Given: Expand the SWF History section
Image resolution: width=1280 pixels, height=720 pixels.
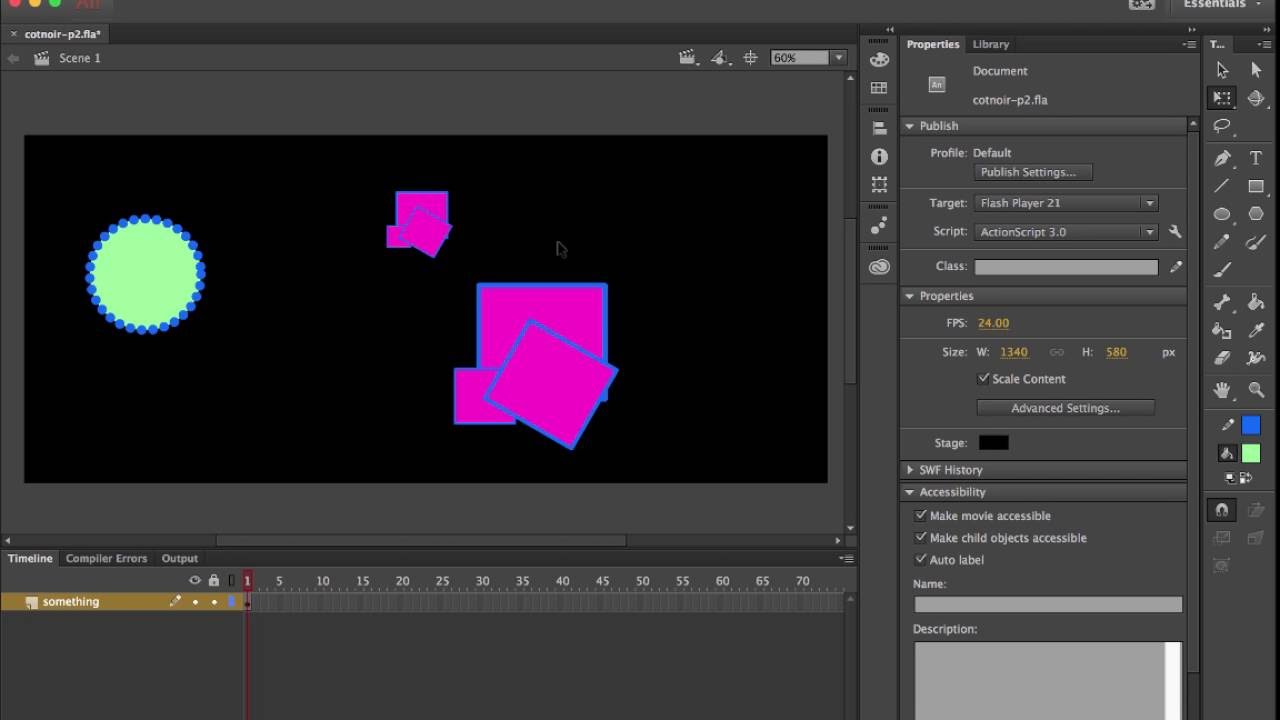Looking at the screenshot, I should point(910,470).
